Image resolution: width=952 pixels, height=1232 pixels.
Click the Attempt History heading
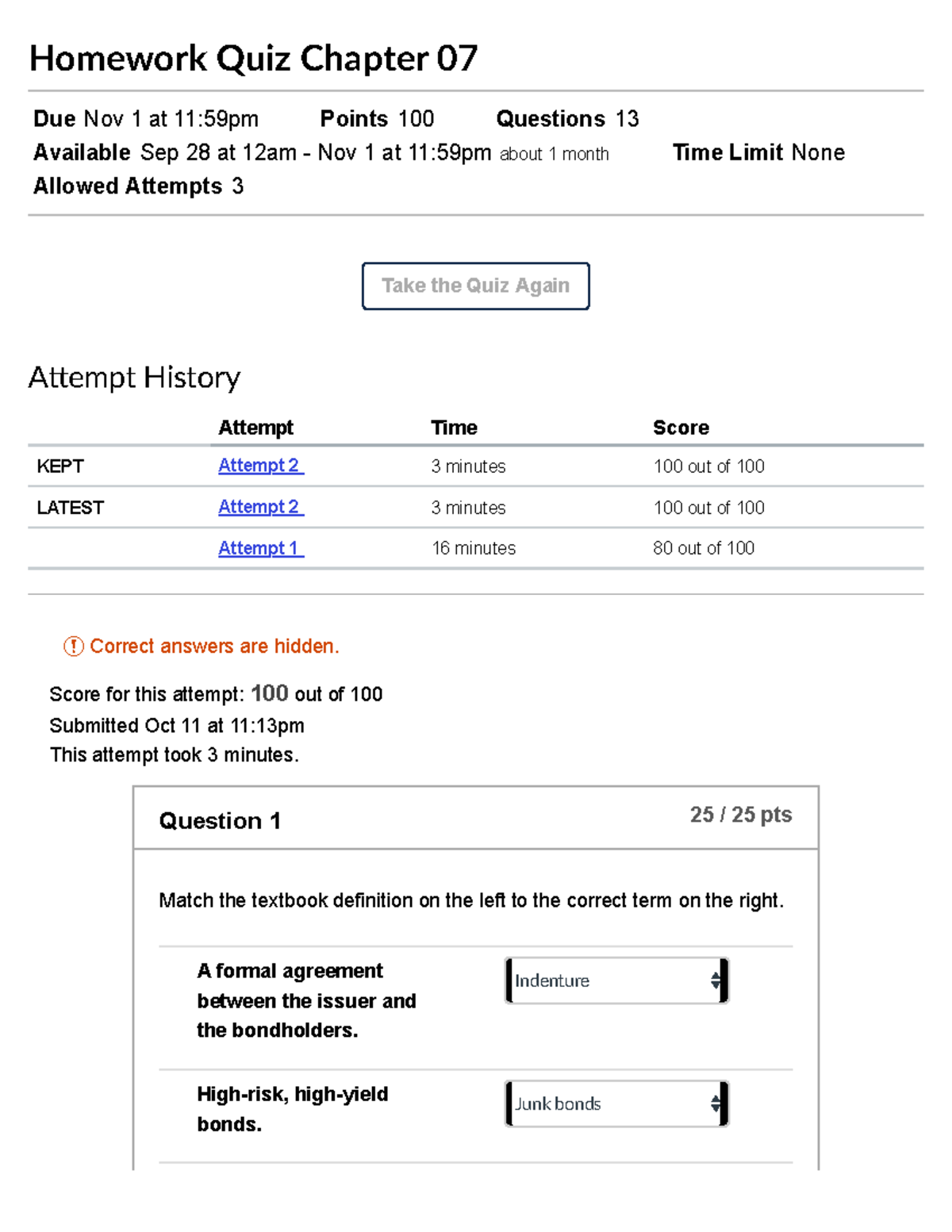click(134, 378)
